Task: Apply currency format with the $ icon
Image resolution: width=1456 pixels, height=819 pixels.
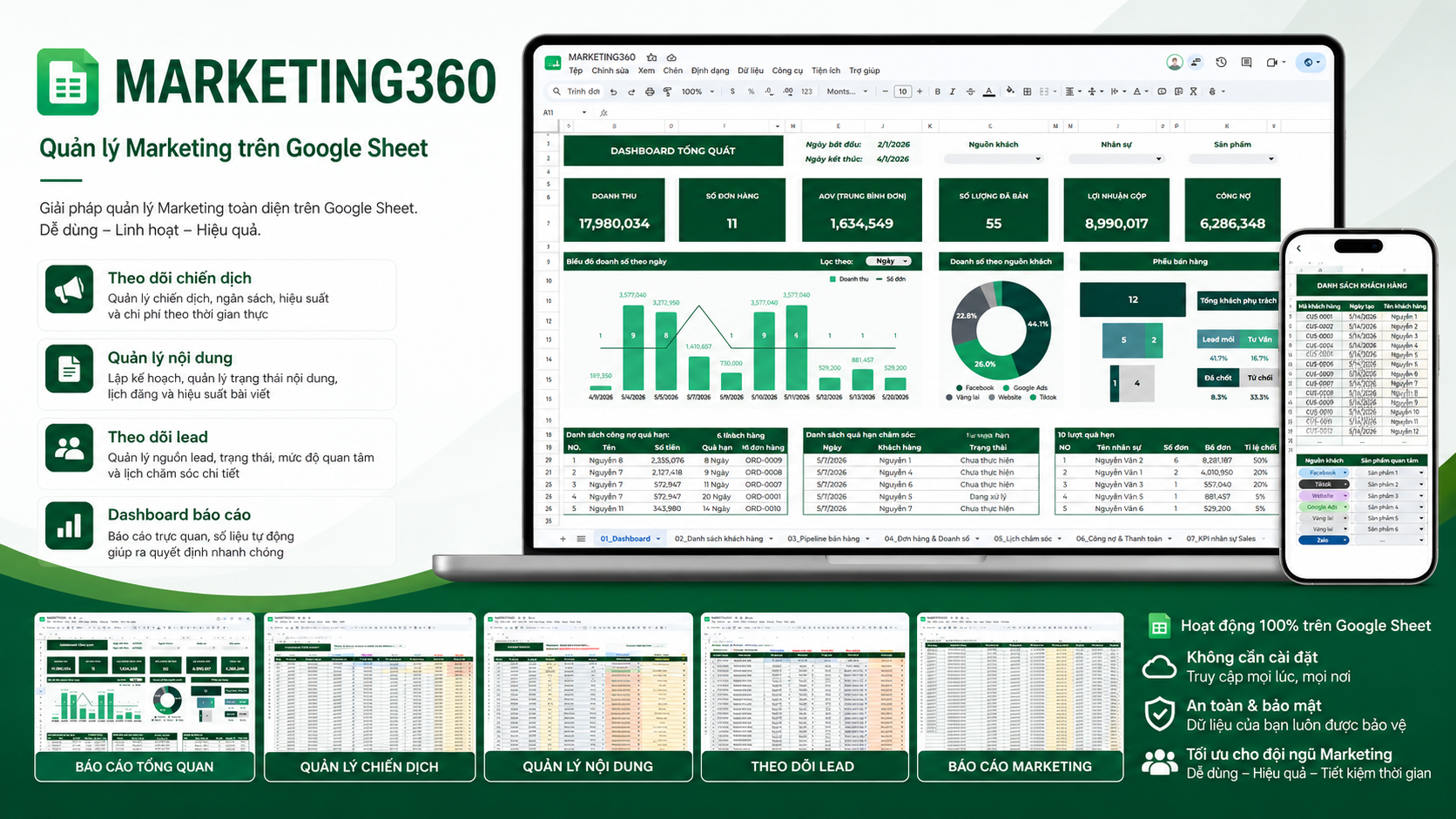Action: pyautogui.click(x=732, y=91)
